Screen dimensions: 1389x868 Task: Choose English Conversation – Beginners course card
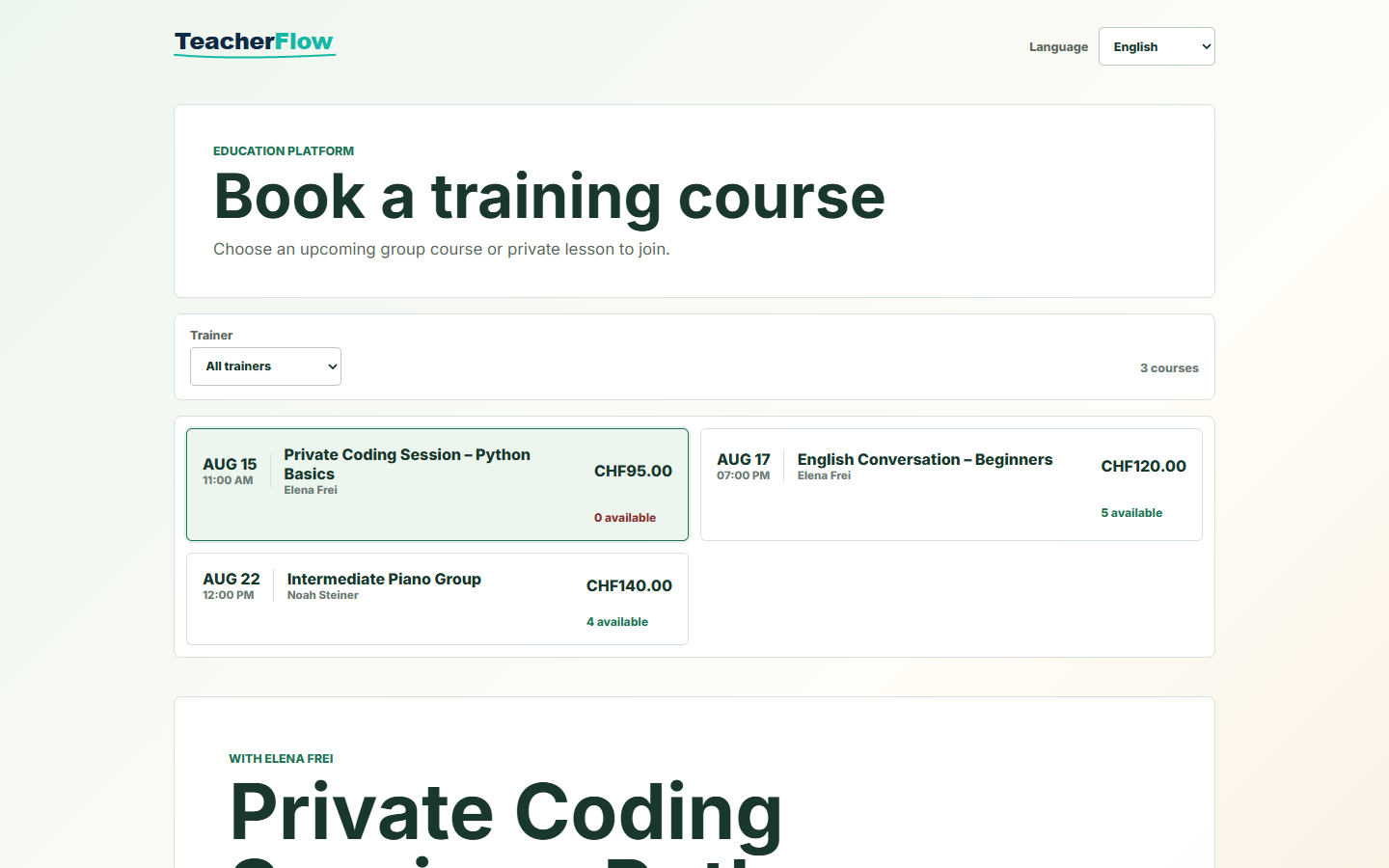coord(951,484)
